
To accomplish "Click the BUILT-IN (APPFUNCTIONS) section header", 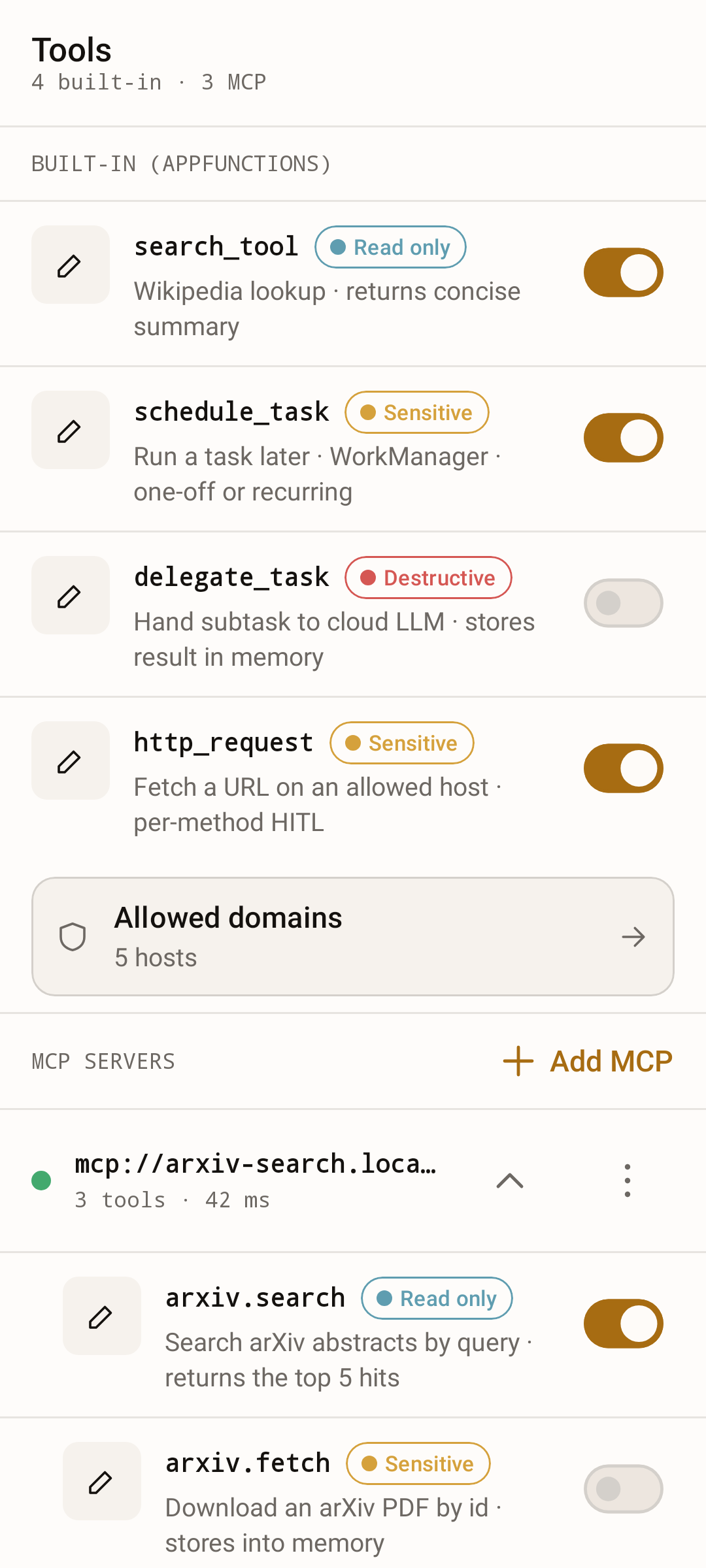I will click(x=182, y=164).
